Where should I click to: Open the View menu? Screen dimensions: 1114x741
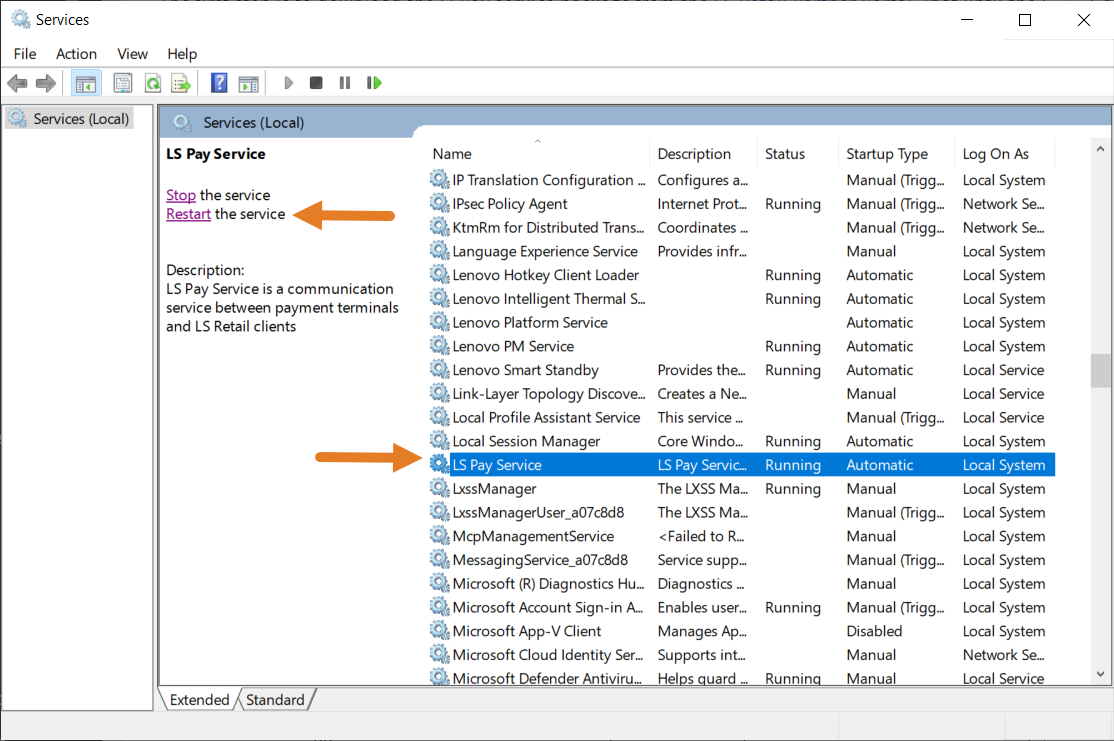coord(131,53)
